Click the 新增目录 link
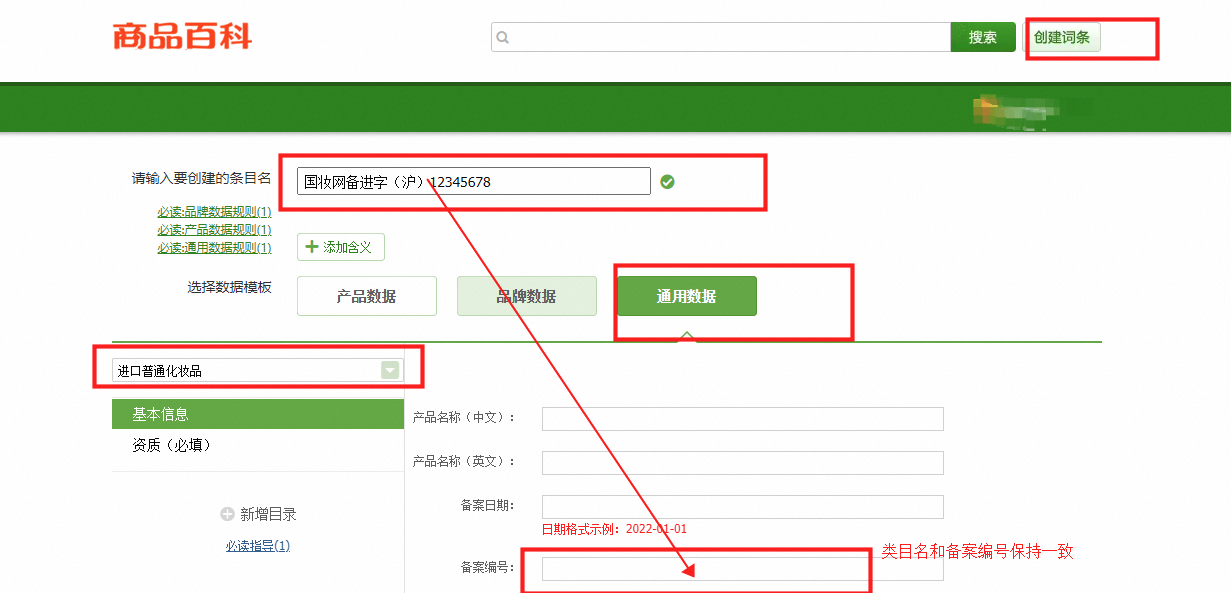 (x=268, y=514)
